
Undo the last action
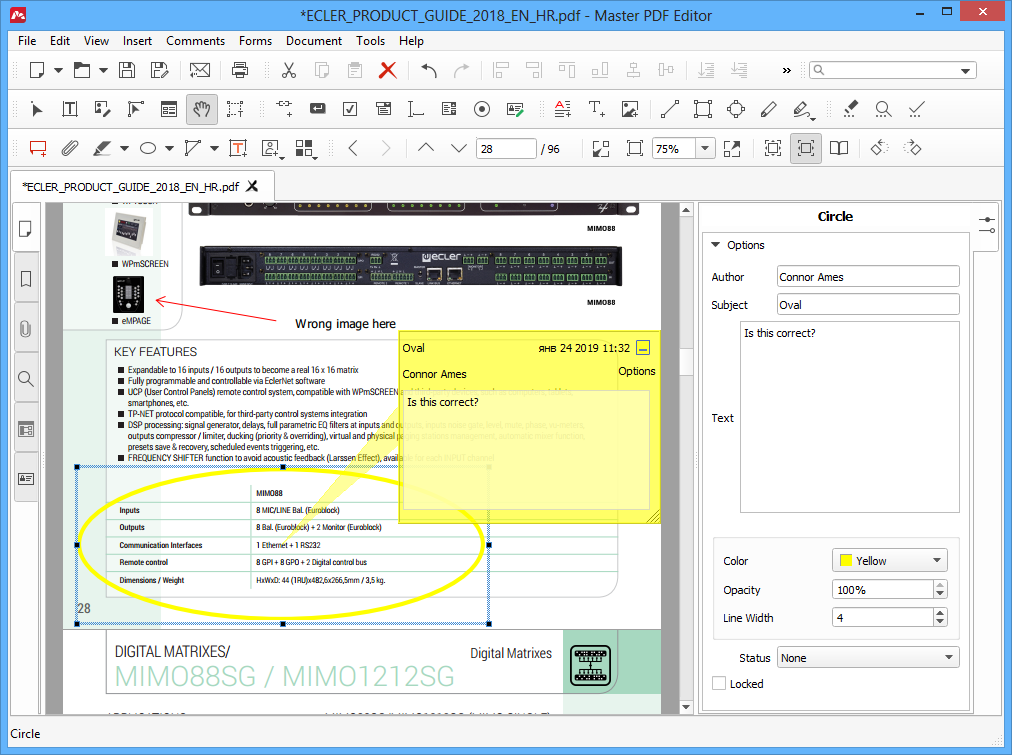pyautogui.click(x=429, y=70)
